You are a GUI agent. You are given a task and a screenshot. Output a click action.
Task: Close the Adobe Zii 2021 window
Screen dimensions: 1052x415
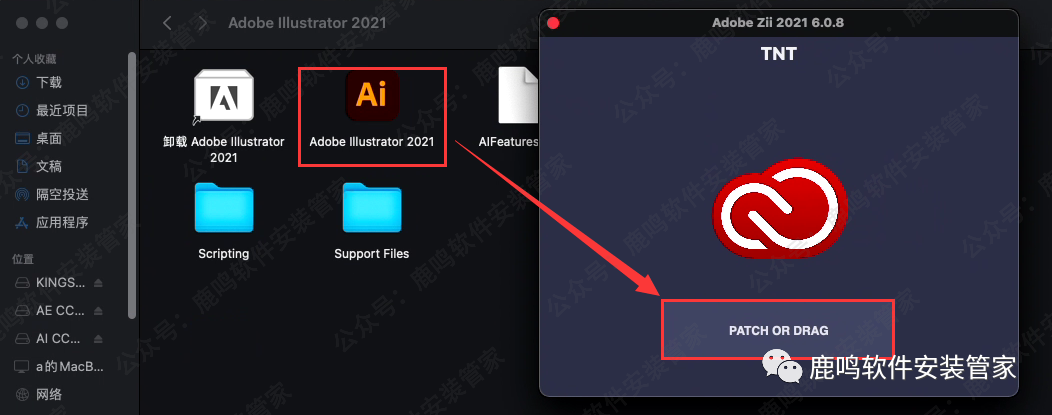click(554, 23)
